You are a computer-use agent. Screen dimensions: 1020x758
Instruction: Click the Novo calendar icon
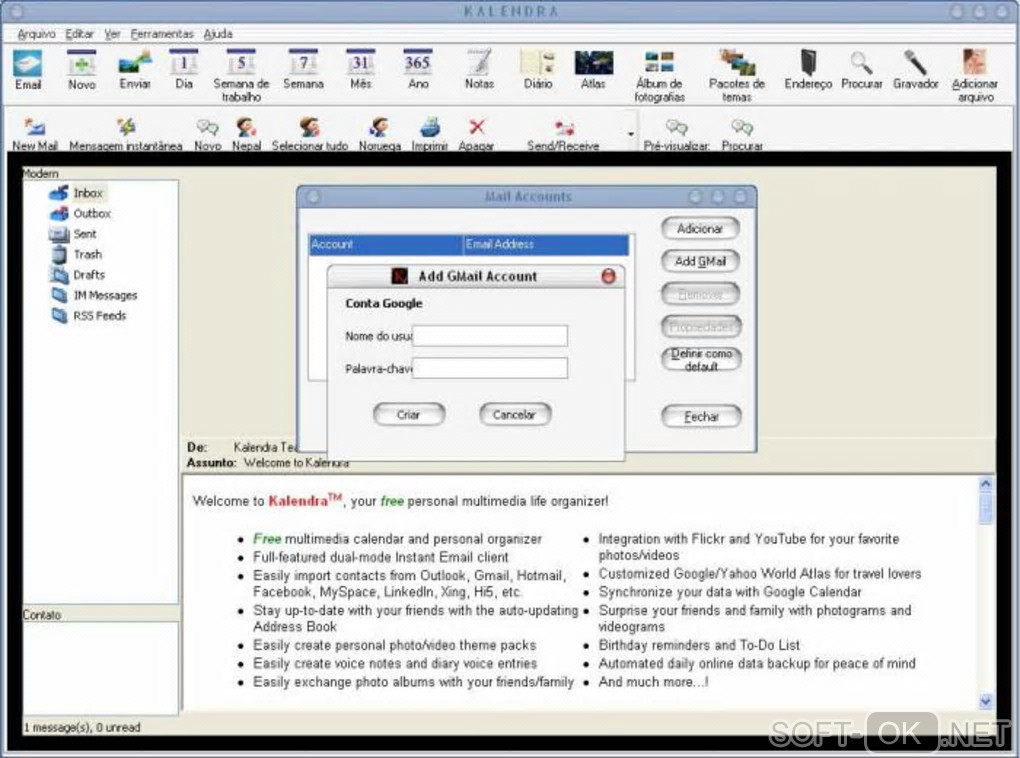pos(81,70)
